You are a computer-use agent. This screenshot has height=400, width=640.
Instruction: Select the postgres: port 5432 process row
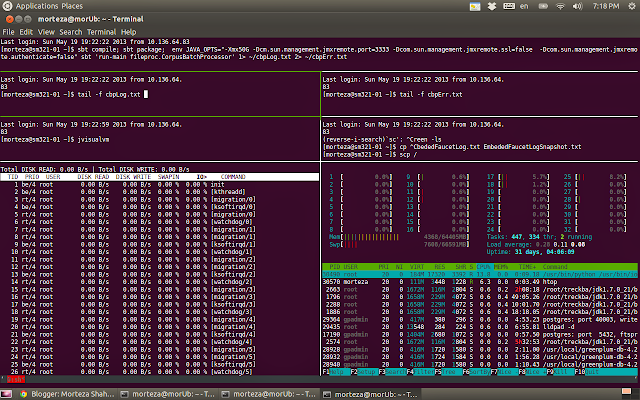[480, 334]
